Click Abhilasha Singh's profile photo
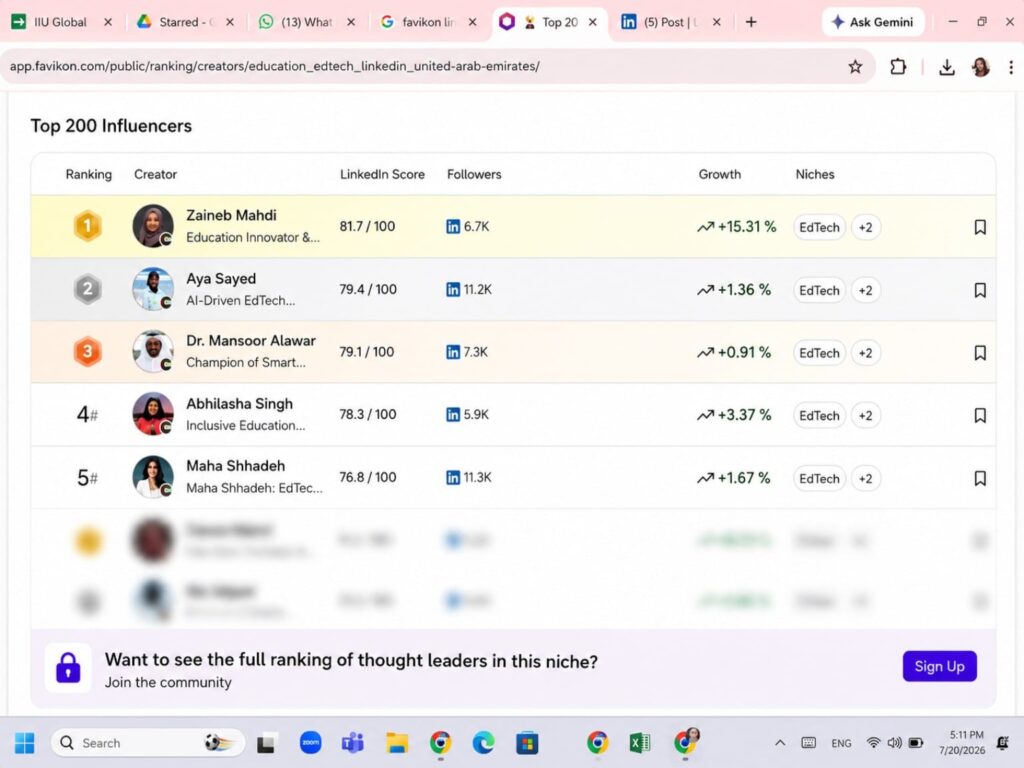The image size is (1024, 768). (153, 414)
